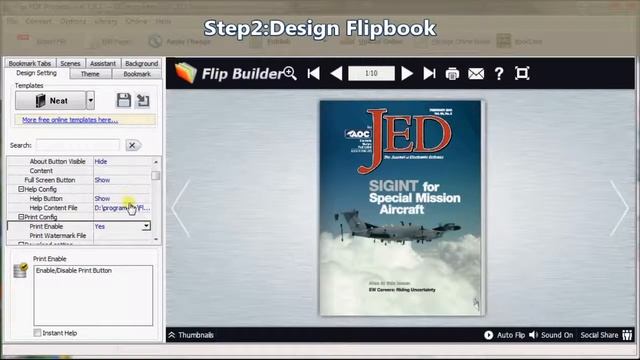Screen dimensions: 640x360
Task: Select About Button Visible row
Action: point(79,162)
